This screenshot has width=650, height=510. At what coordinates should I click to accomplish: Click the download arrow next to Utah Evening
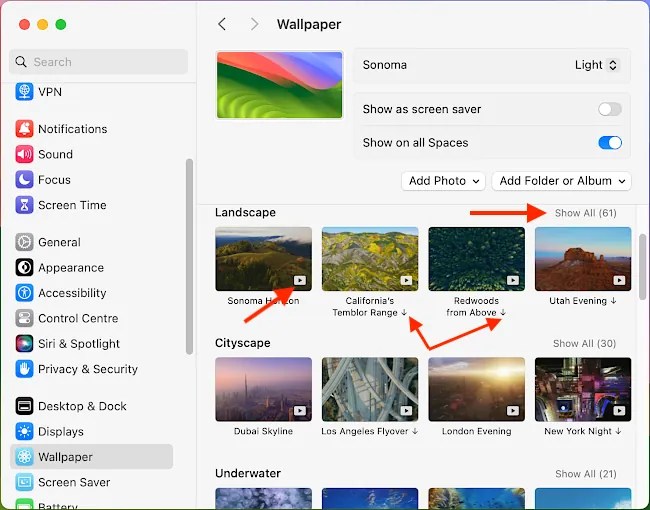coord(614,301)
